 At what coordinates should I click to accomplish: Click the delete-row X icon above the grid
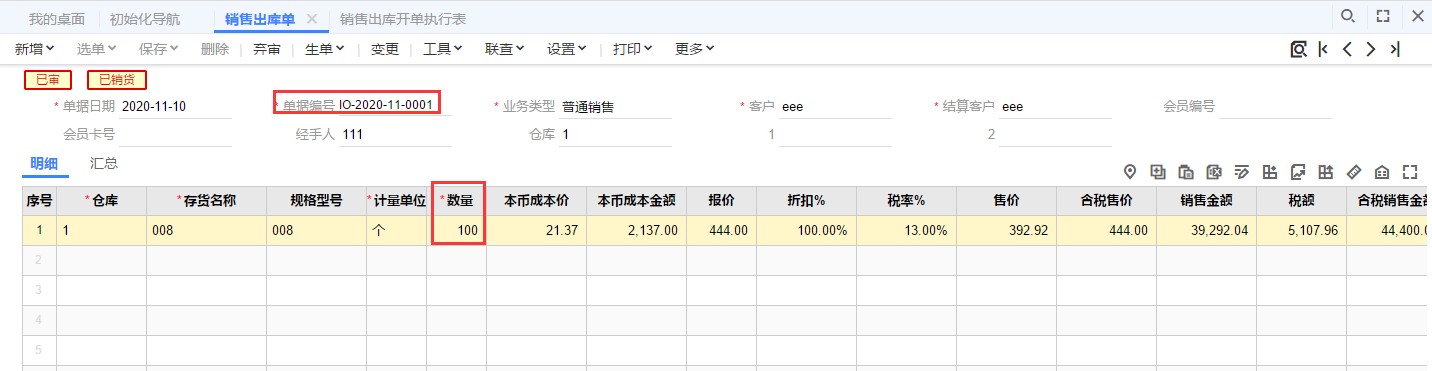coord(1215,171)
